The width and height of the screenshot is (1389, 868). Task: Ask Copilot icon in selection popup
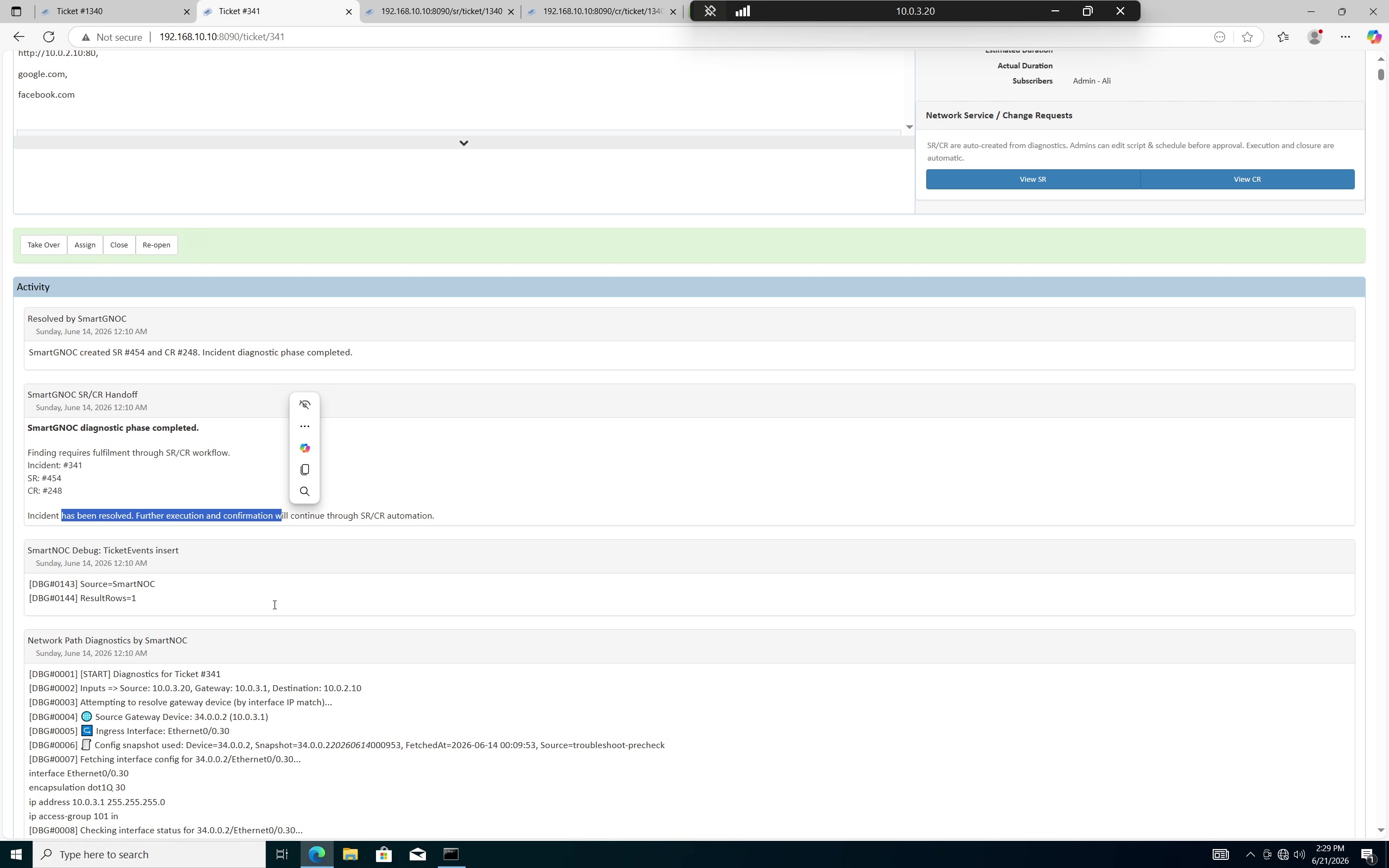[x=305, y=448]
